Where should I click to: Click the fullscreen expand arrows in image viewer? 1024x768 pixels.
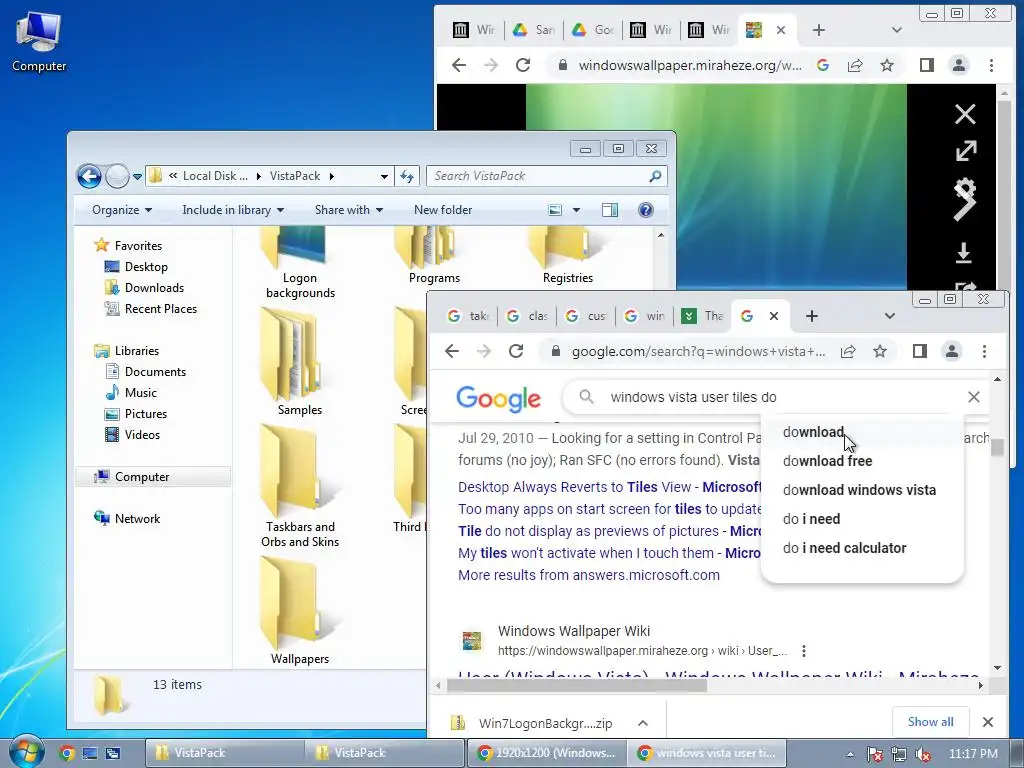[x=966, y=151]
